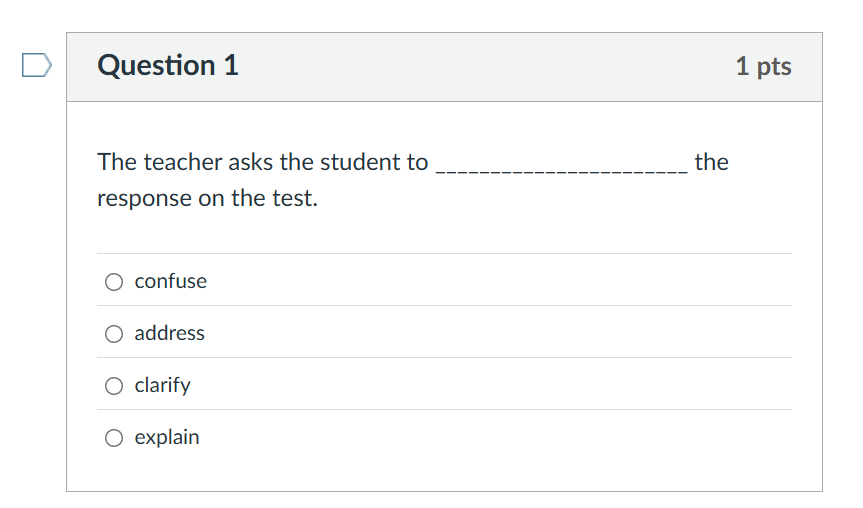Click the "explain" answer label text

167,438
